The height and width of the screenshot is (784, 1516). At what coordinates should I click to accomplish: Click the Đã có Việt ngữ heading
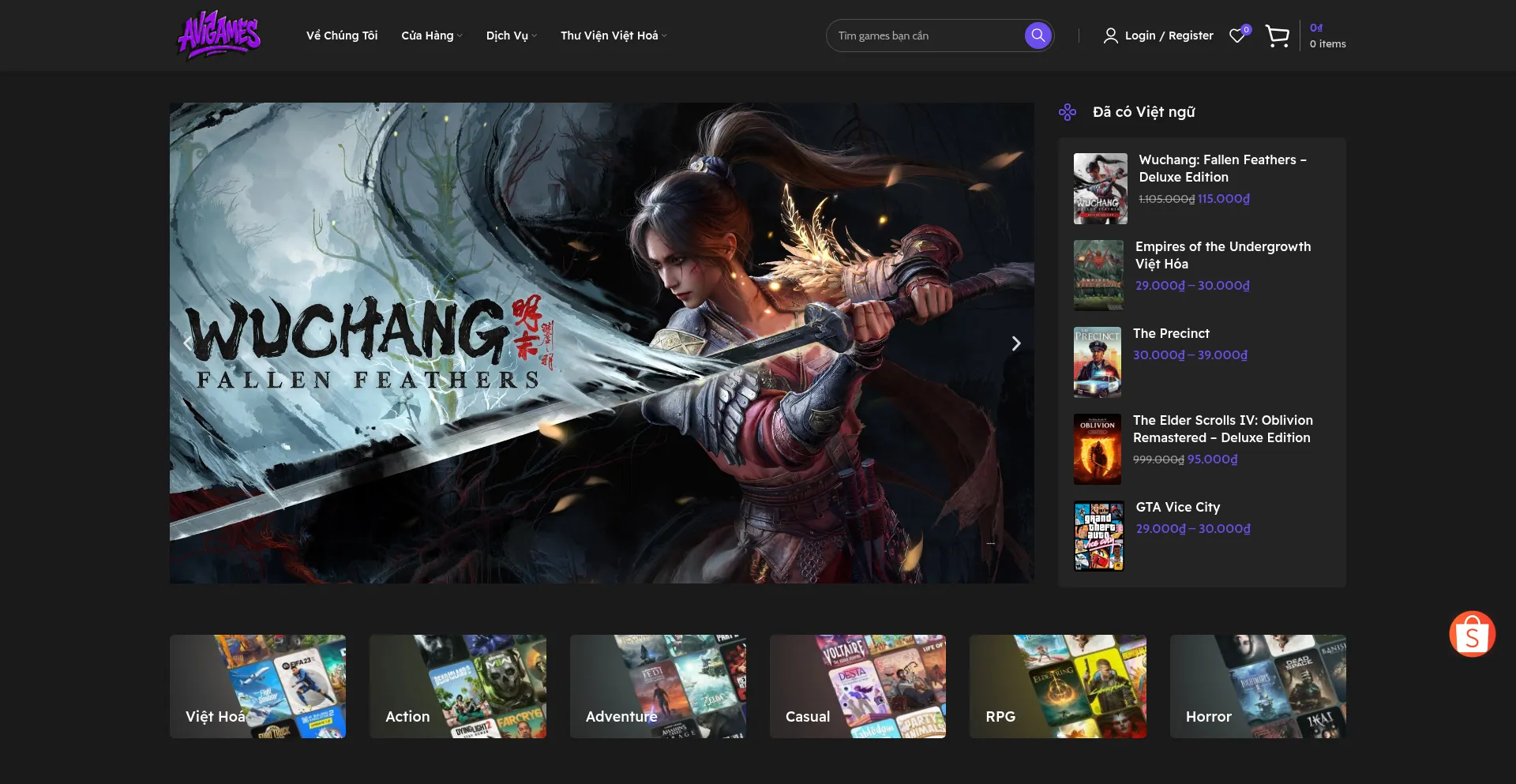click(x=1143, y=112)
